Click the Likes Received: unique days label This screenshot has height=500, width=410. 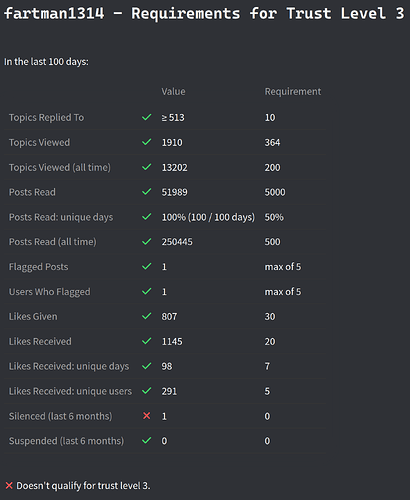coord(69,366)
